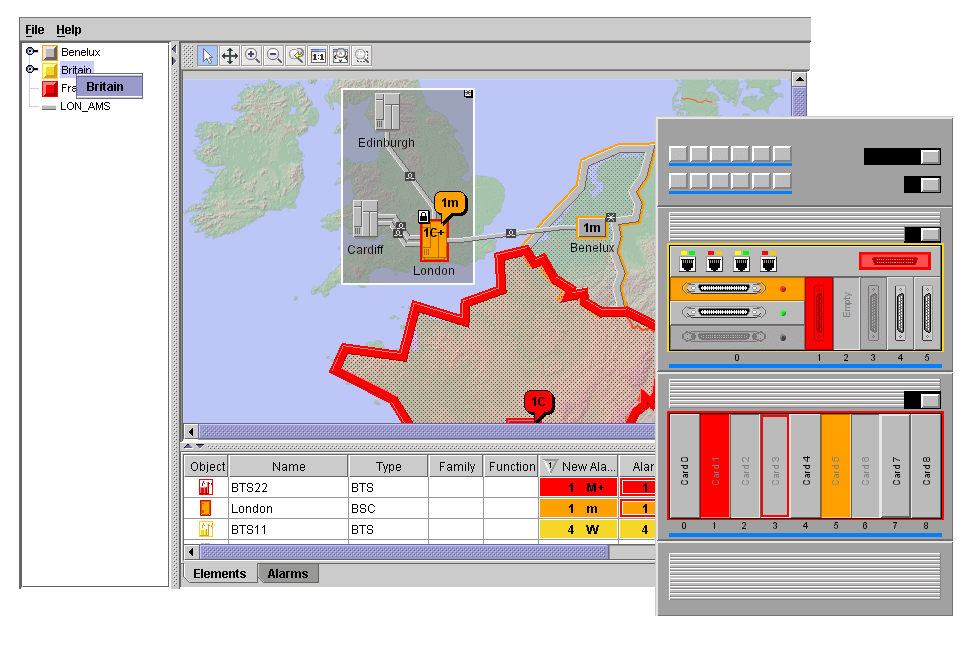Image resolution: width=980 pixels, height=650 pixels.
Task: Click the zoom out magnifier
Action: point(274,56)
